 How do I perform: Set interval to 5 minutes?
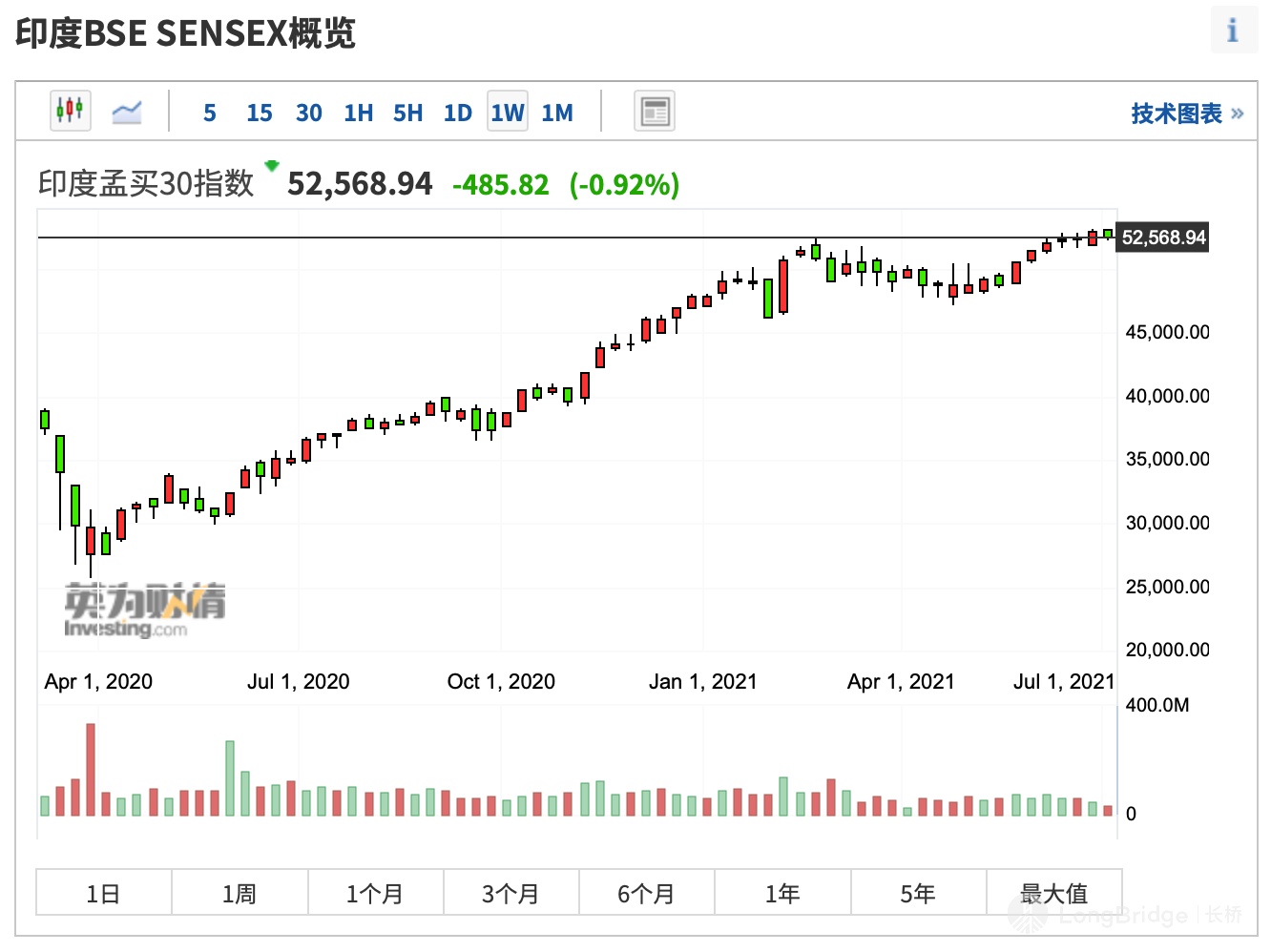210,114
